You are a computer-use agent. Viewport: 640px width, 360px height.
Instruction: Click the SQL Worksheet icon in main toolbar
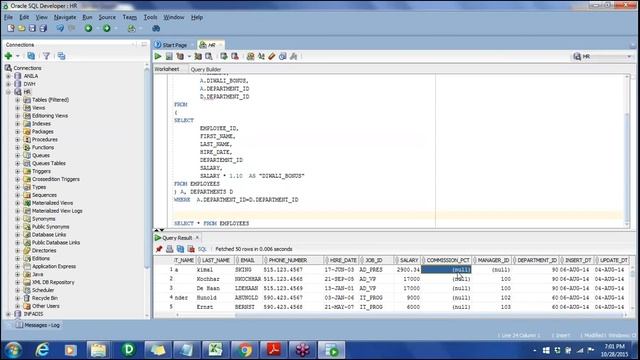[x=131, y=28]
